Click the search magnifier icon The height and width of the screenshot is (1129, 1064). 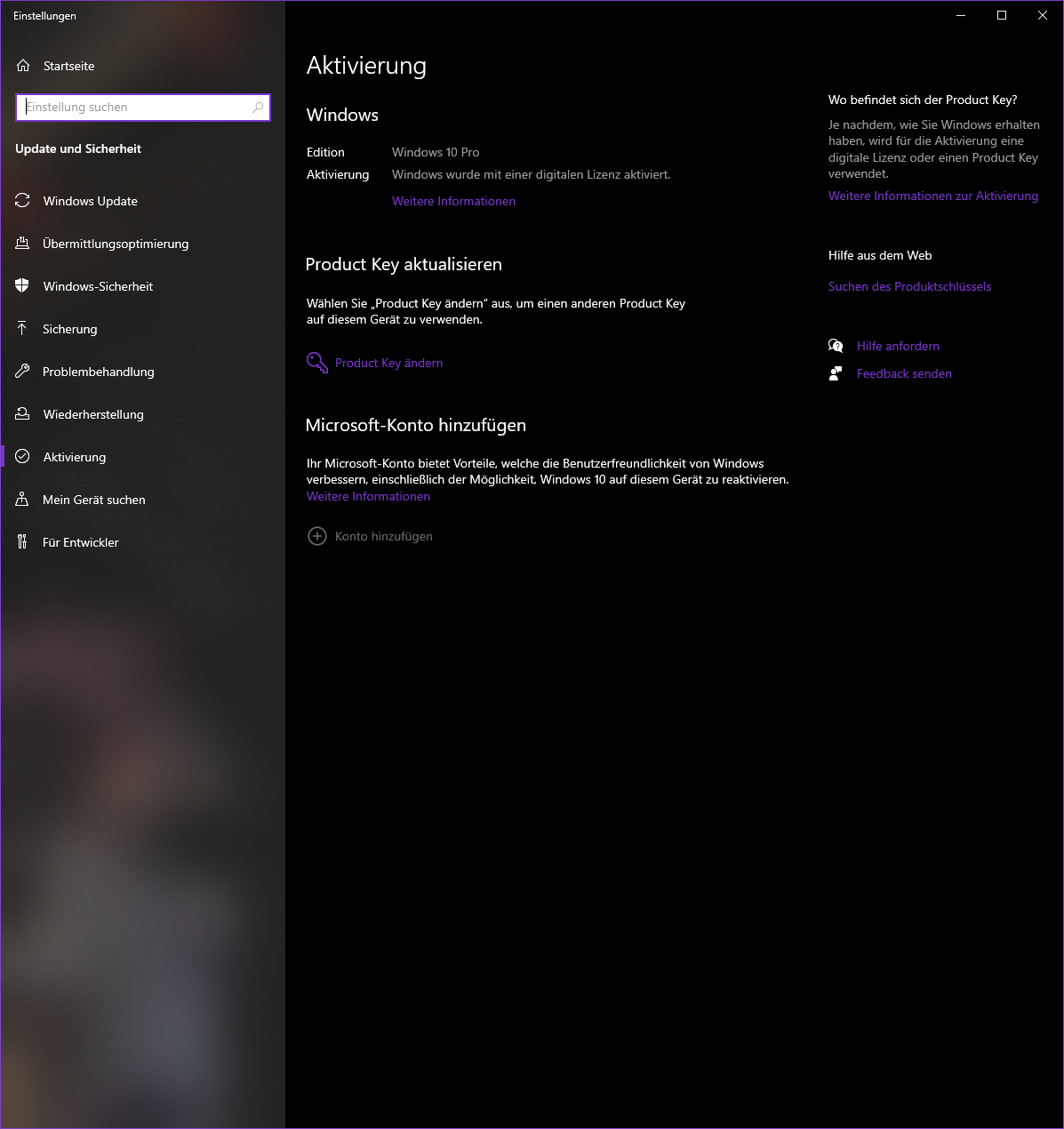[258, 108]
